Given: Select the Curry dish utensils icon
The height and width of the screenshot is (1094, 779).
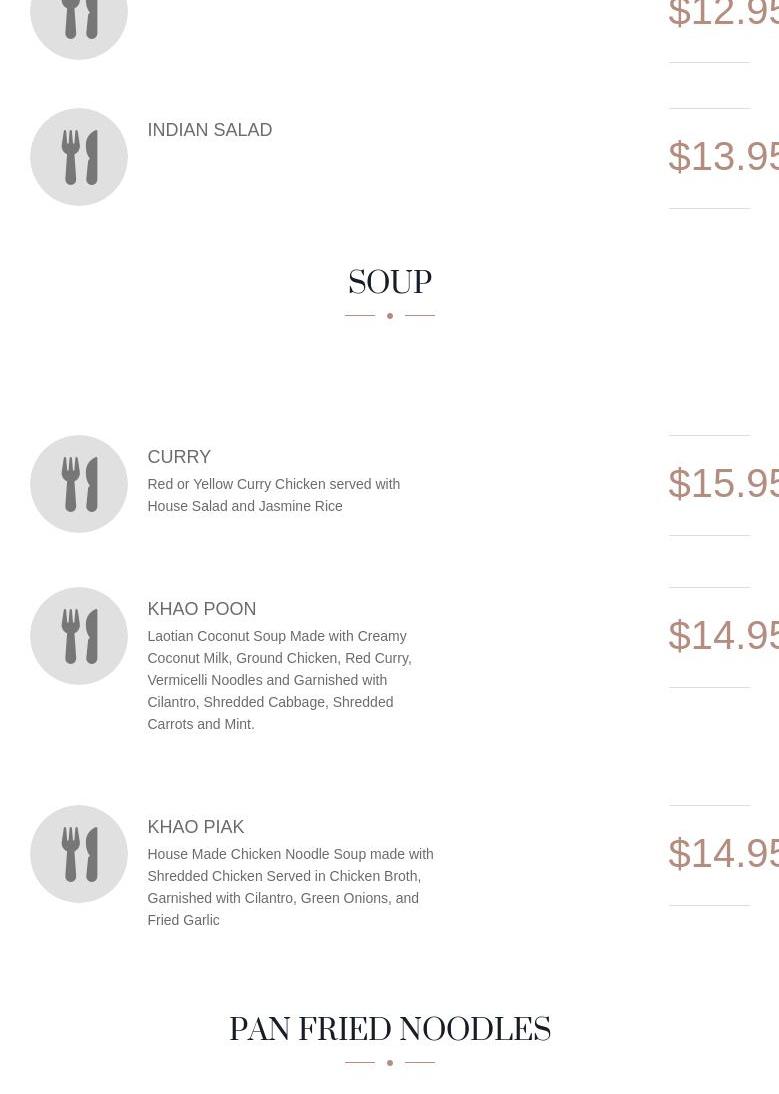Looking at the screenshot, I should [79, 484].
